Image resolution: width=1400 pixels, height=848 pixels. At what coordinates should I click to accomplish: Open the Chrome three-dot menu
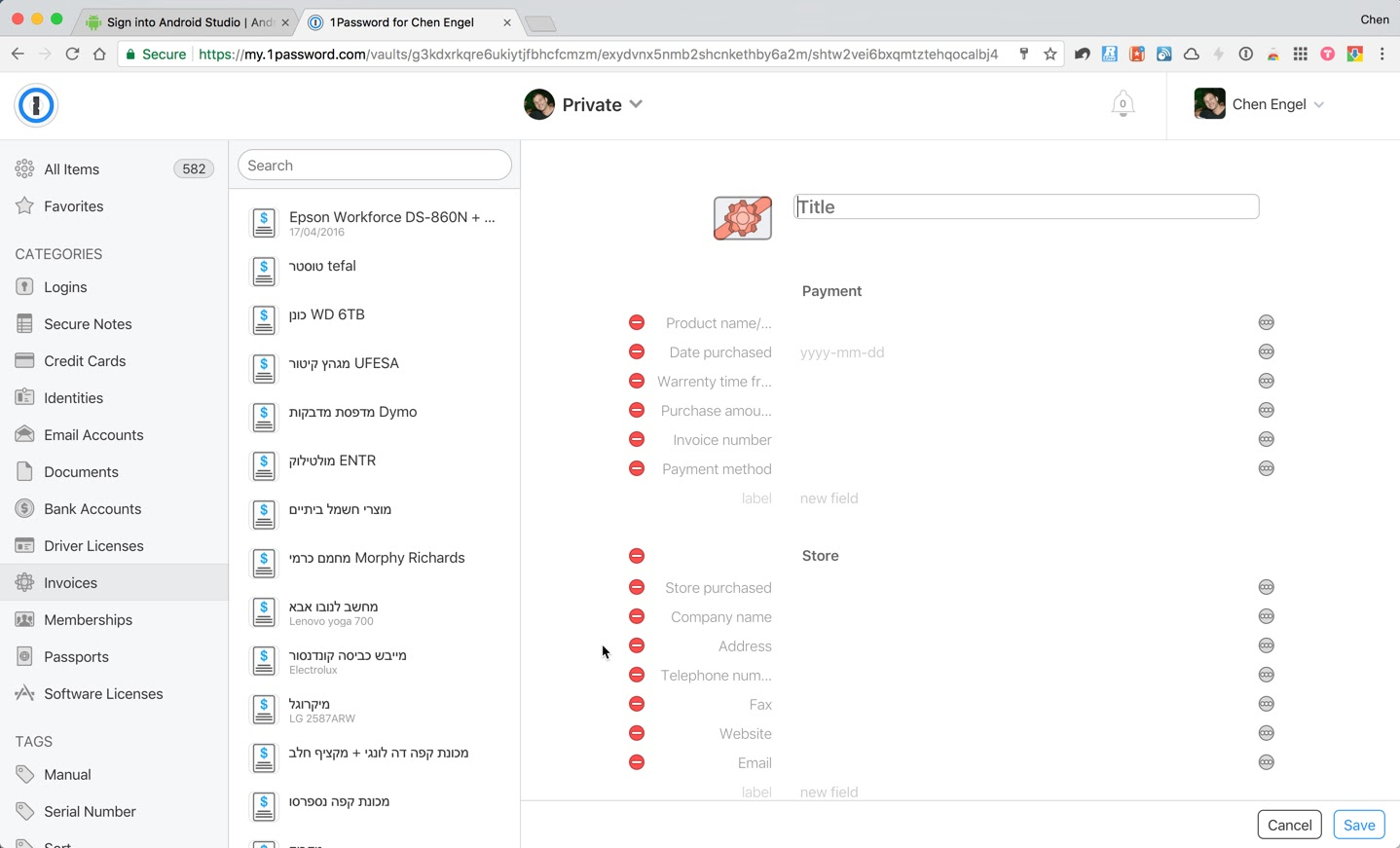(1382, 55)
